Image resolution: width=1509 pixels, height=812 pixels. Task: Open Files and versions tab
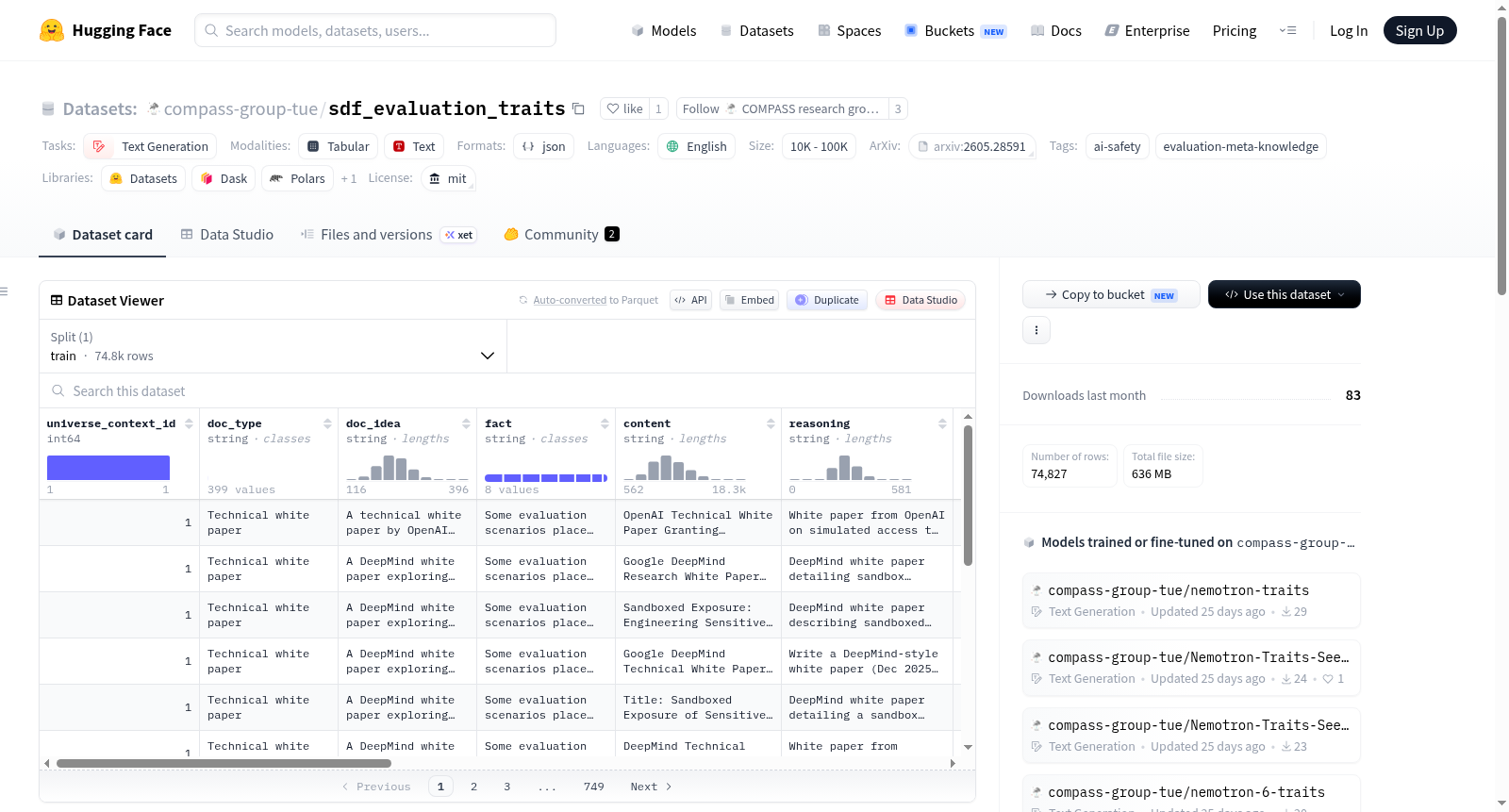click(x=389, y=234)
